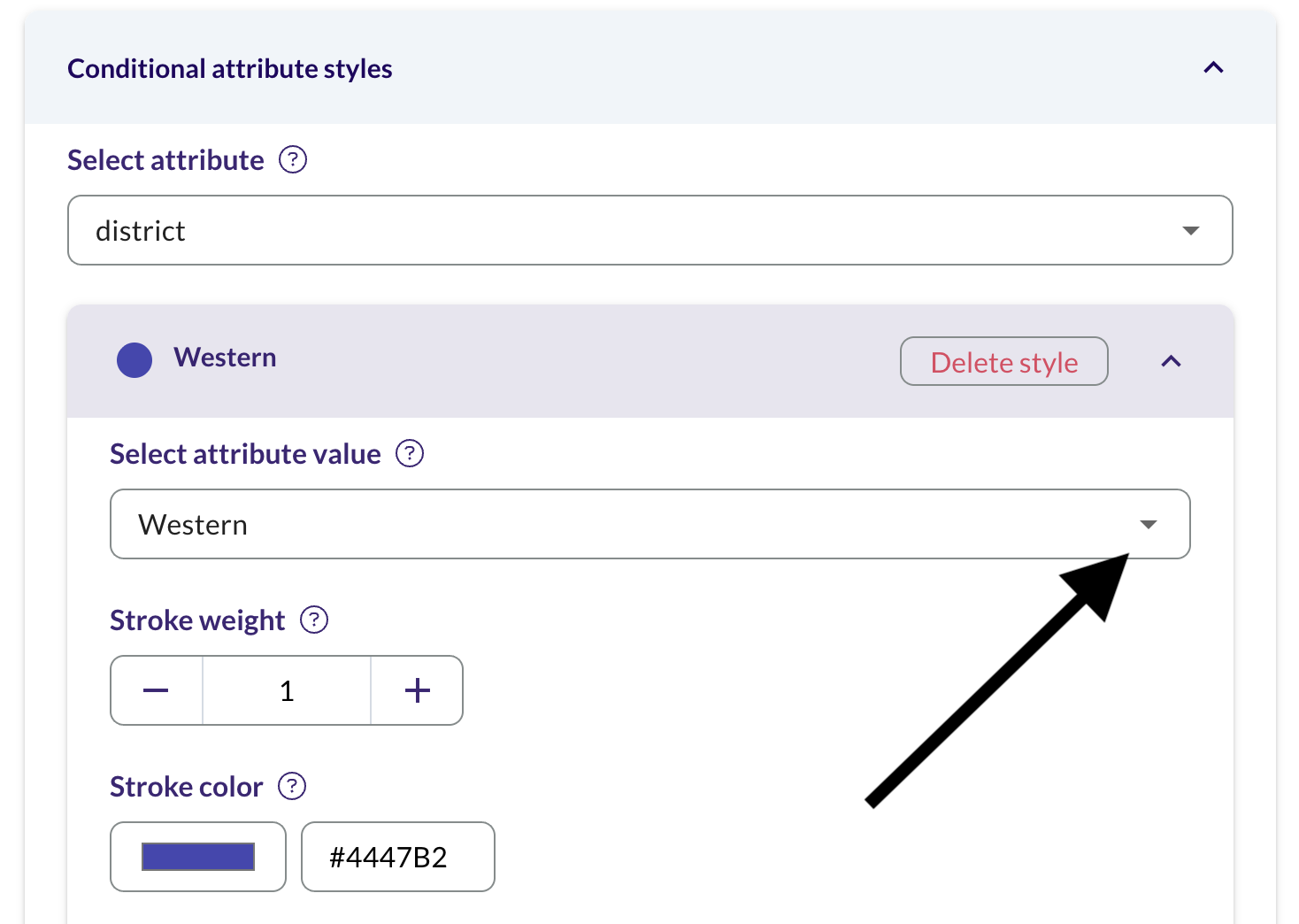Click the Stroke weight label text
The width and height of the screenshot is (1299, 924).
(197, 620)
